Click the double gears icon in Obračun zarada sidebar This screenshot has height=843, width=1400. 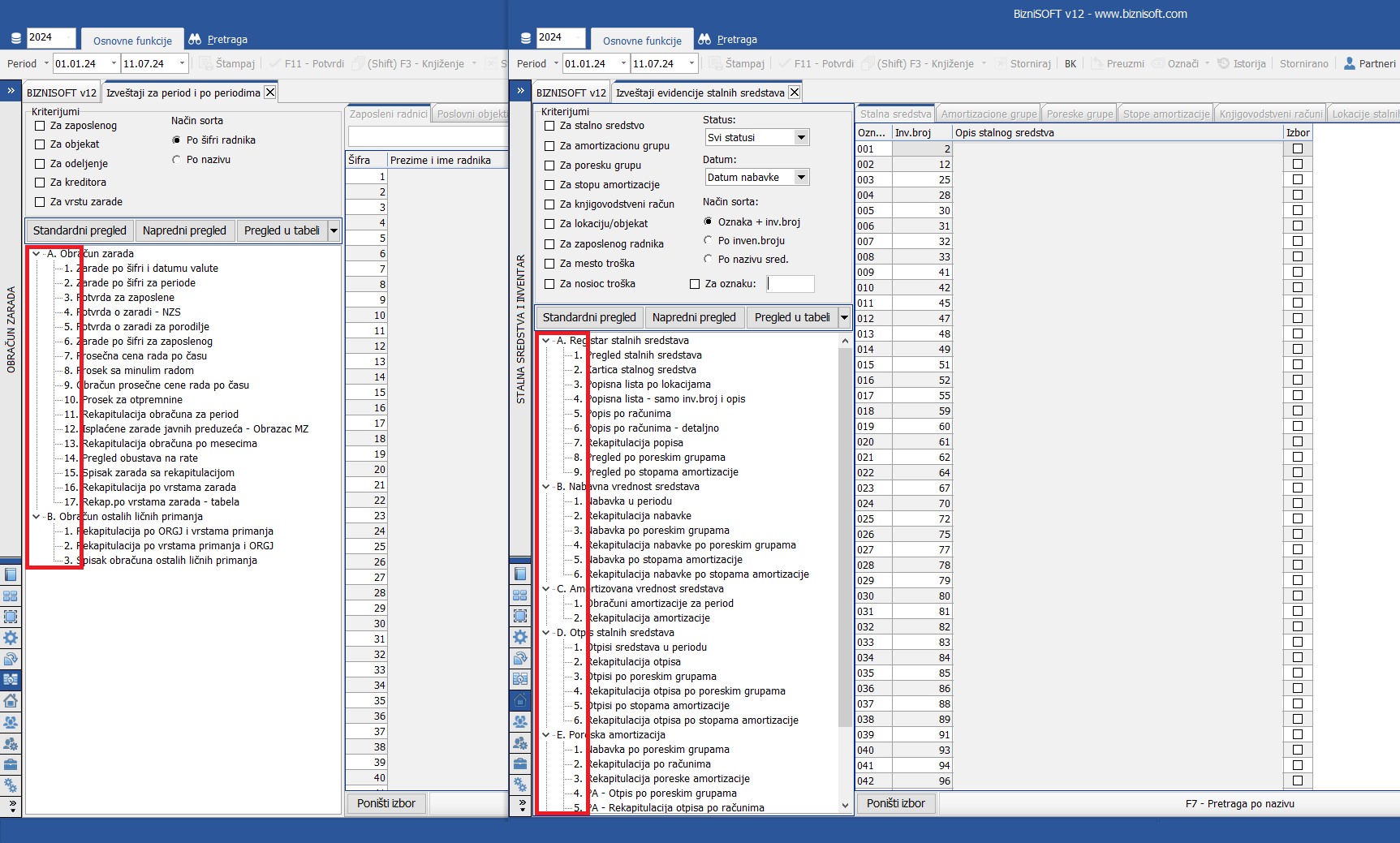click(x=11, y=785)
